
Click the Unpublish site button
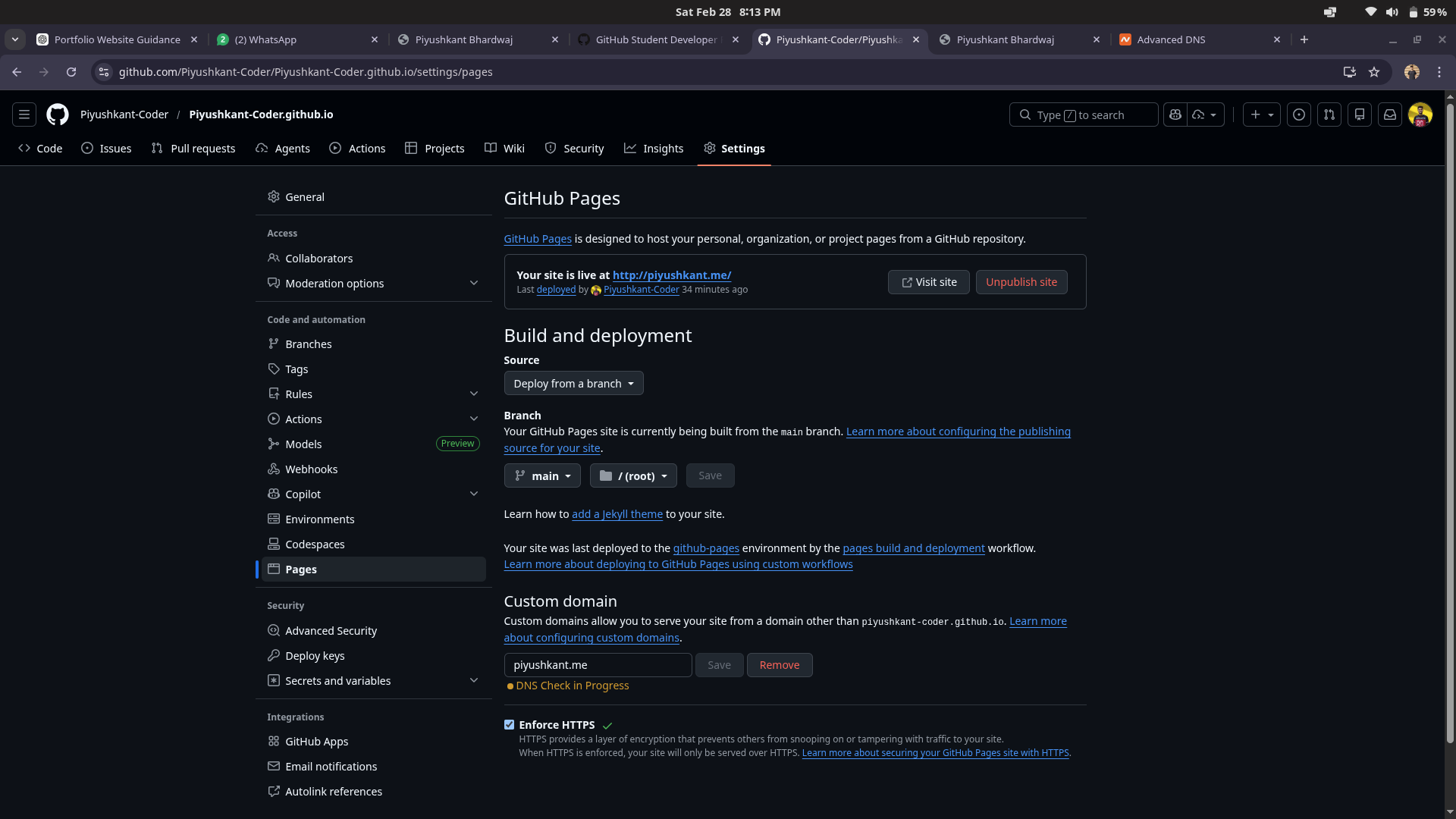click(x=1021, y=282)
